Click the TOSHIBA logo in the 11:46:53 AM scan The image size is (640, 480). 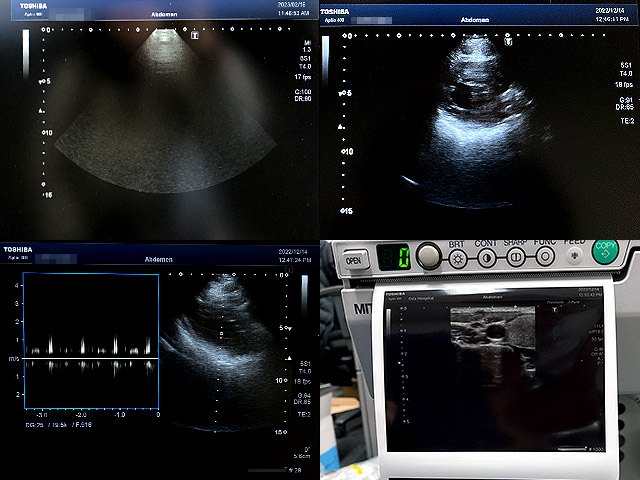33,6
